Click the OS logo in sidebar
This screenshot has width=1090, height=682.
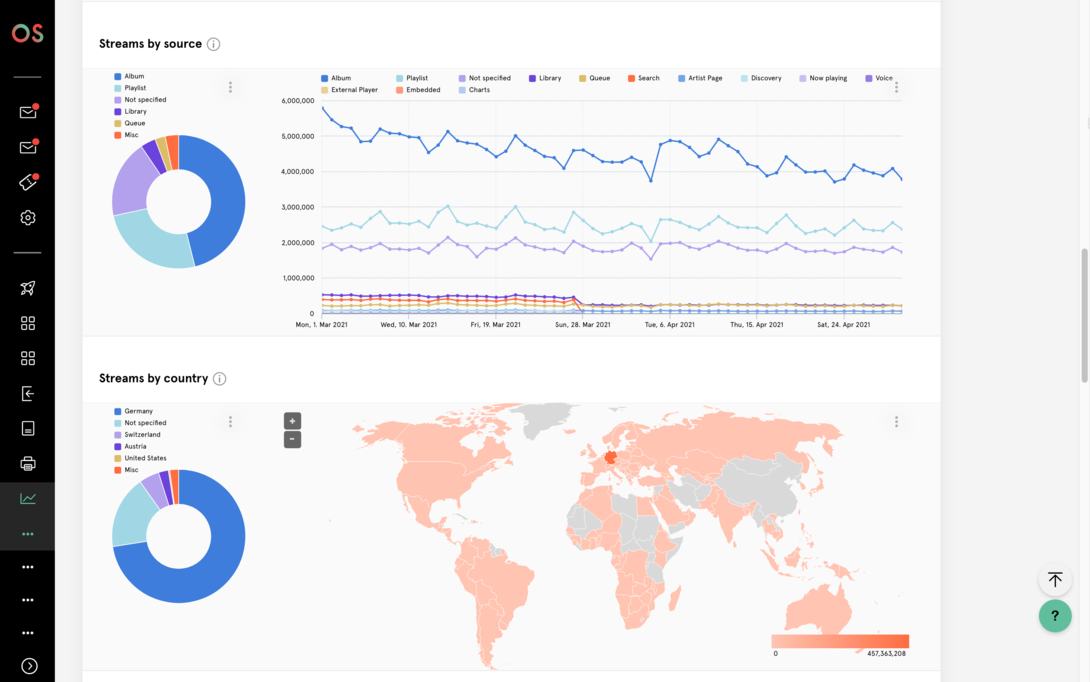[x=27, y=33]
